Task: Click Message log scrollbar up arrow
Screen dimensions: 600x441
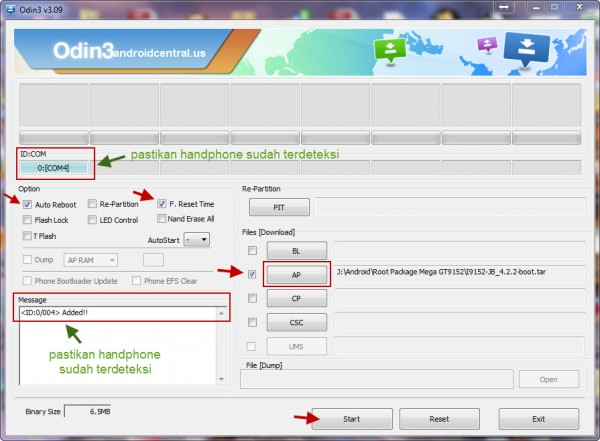Action: tap(221, 313)
